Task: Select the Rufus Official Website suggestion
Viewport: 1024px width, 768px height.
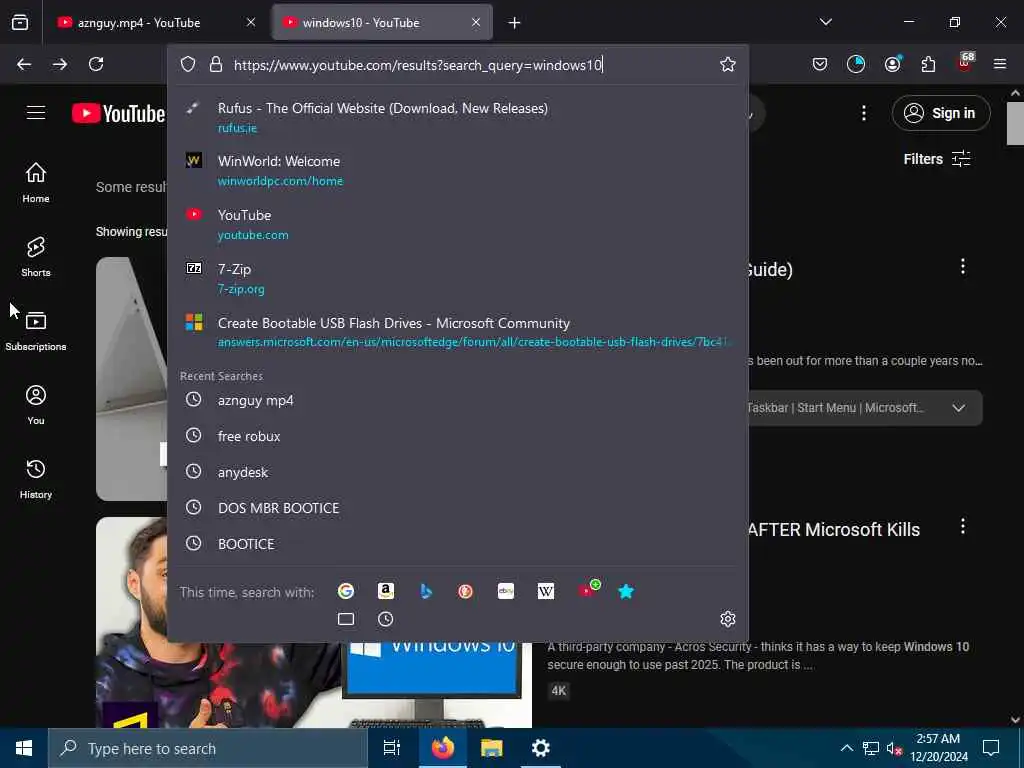Action: point(457,117)
